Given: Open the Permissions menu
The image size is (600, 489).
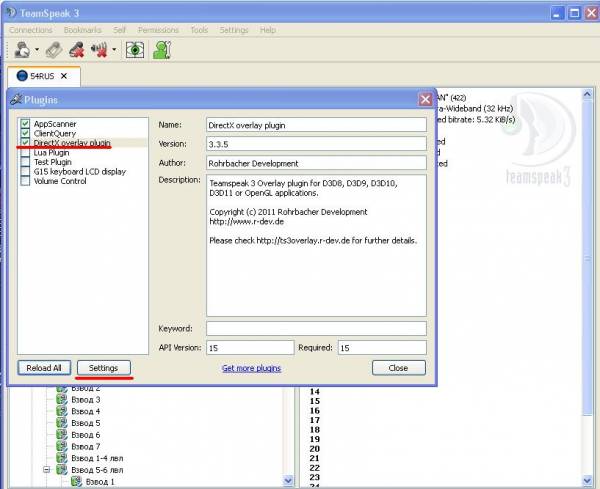Looking at the screenshot, I should (x=158, y=30).
